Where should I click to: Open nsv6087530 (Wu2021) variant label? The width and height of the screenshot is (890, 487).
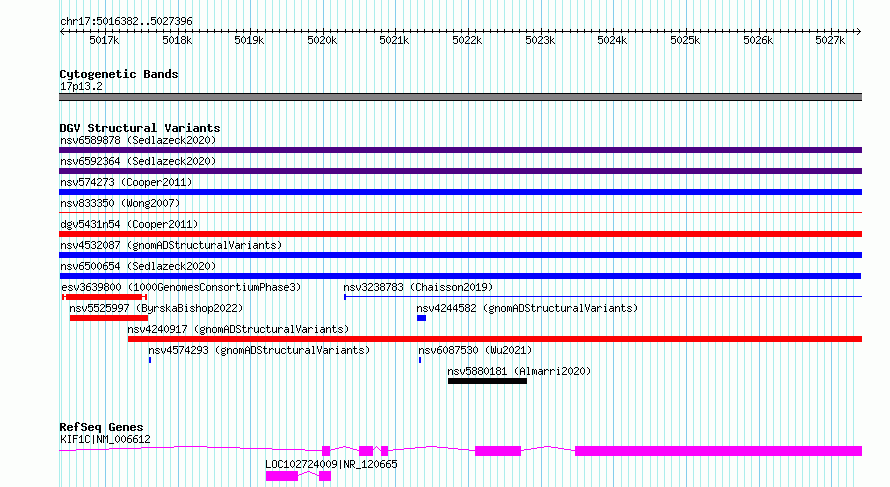tap(475, 350)
